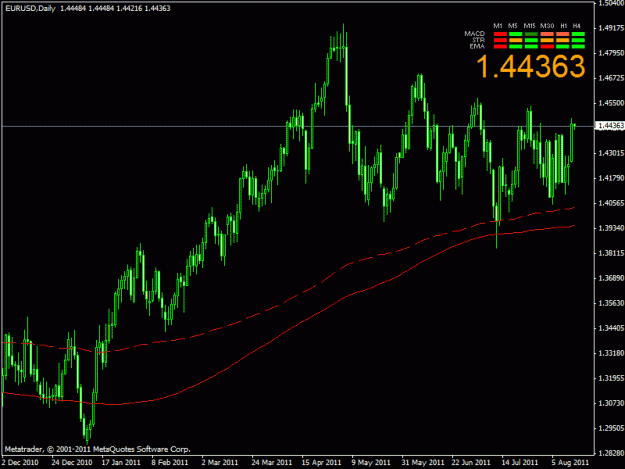The height and width of the screenshot is (469, 625).
Task: Click the 22 Jun 2011 date label
Action: 471,462
